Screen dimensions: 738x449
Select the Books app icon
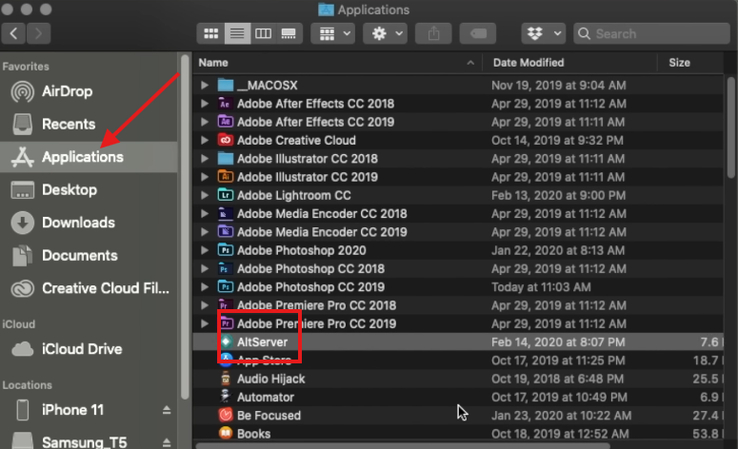coord(226,433)
